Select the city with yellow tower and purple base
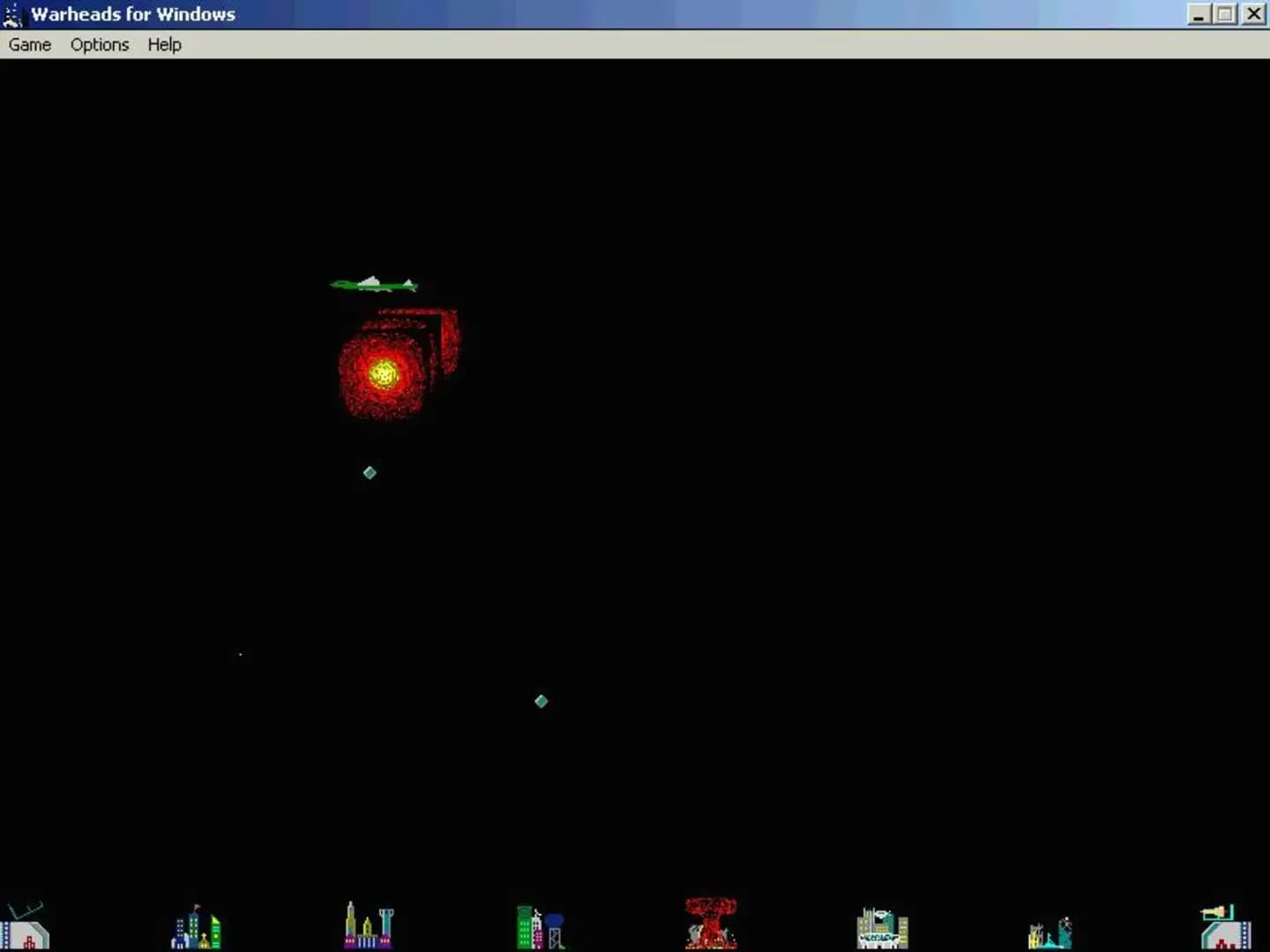1270x952 pixels. tap(369, 926)
